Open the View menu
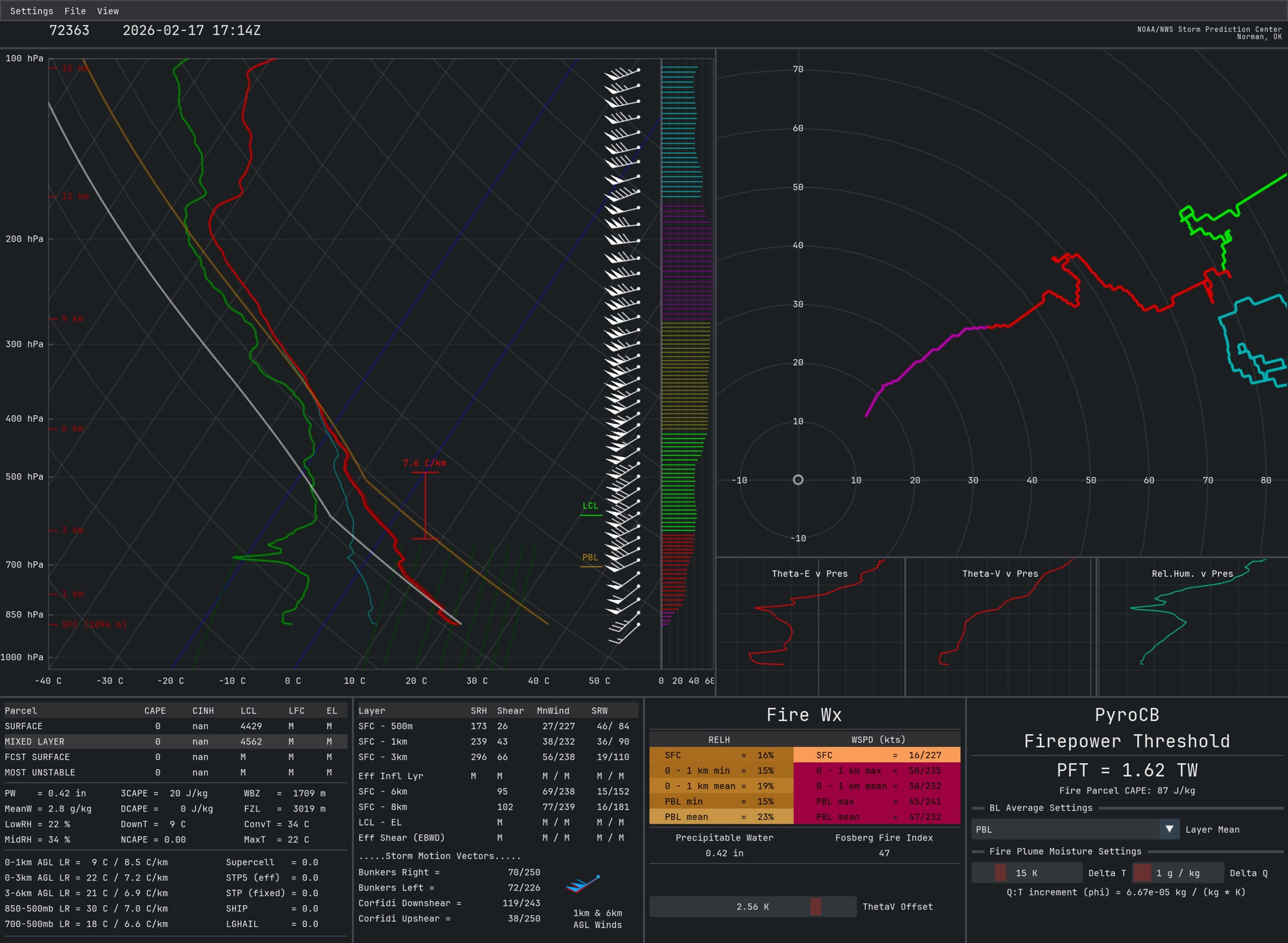Viewport: 1288px width, 943px height. (x=108, y=11)
